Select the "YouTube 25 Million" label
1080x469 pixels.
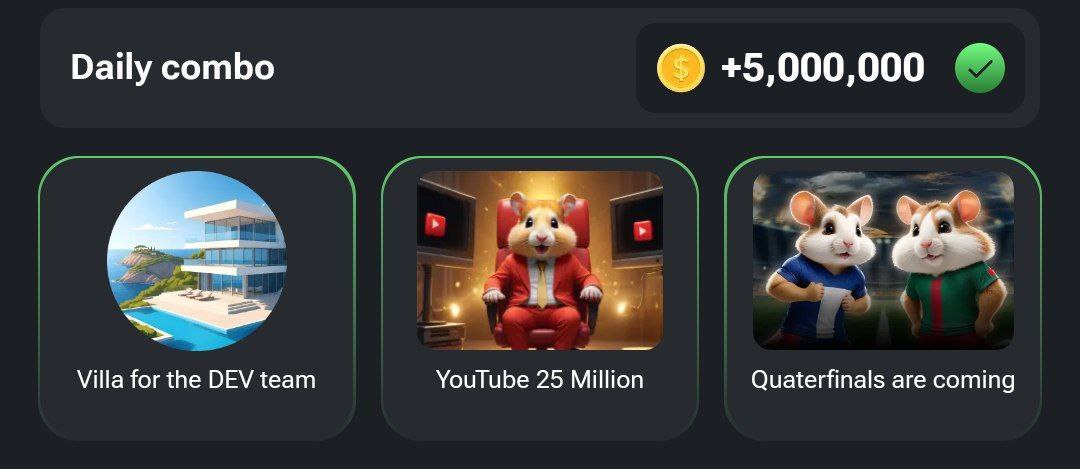coord(540,379)
